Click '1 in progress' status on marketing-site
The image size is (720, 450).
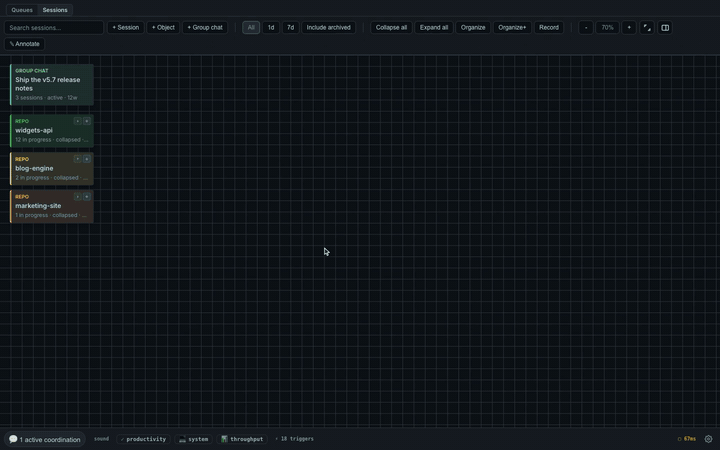pyautogui.click(x=31, y=215)
